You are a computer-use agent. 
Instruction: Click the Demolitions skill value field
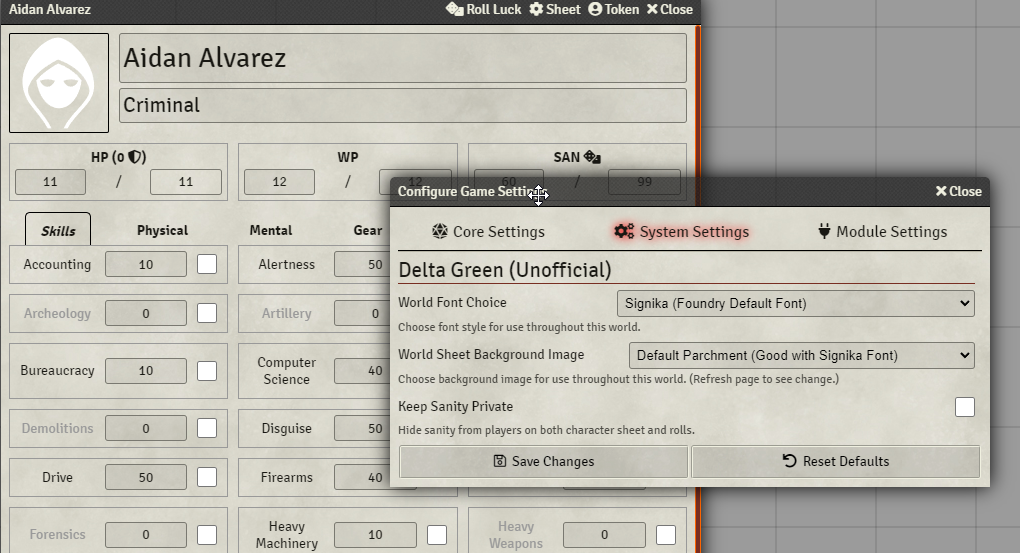coord(146,428)
